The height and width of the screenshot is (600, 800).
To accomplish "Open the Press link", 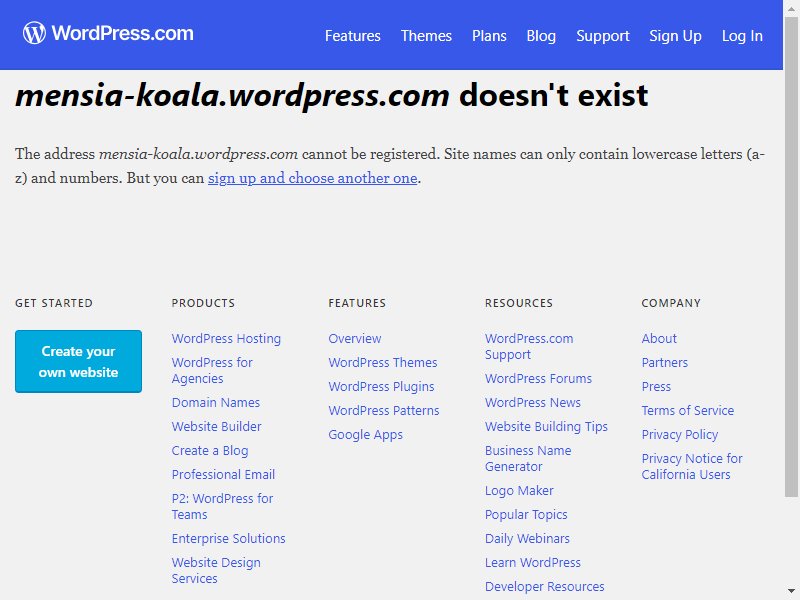I will tap(656, 387).
